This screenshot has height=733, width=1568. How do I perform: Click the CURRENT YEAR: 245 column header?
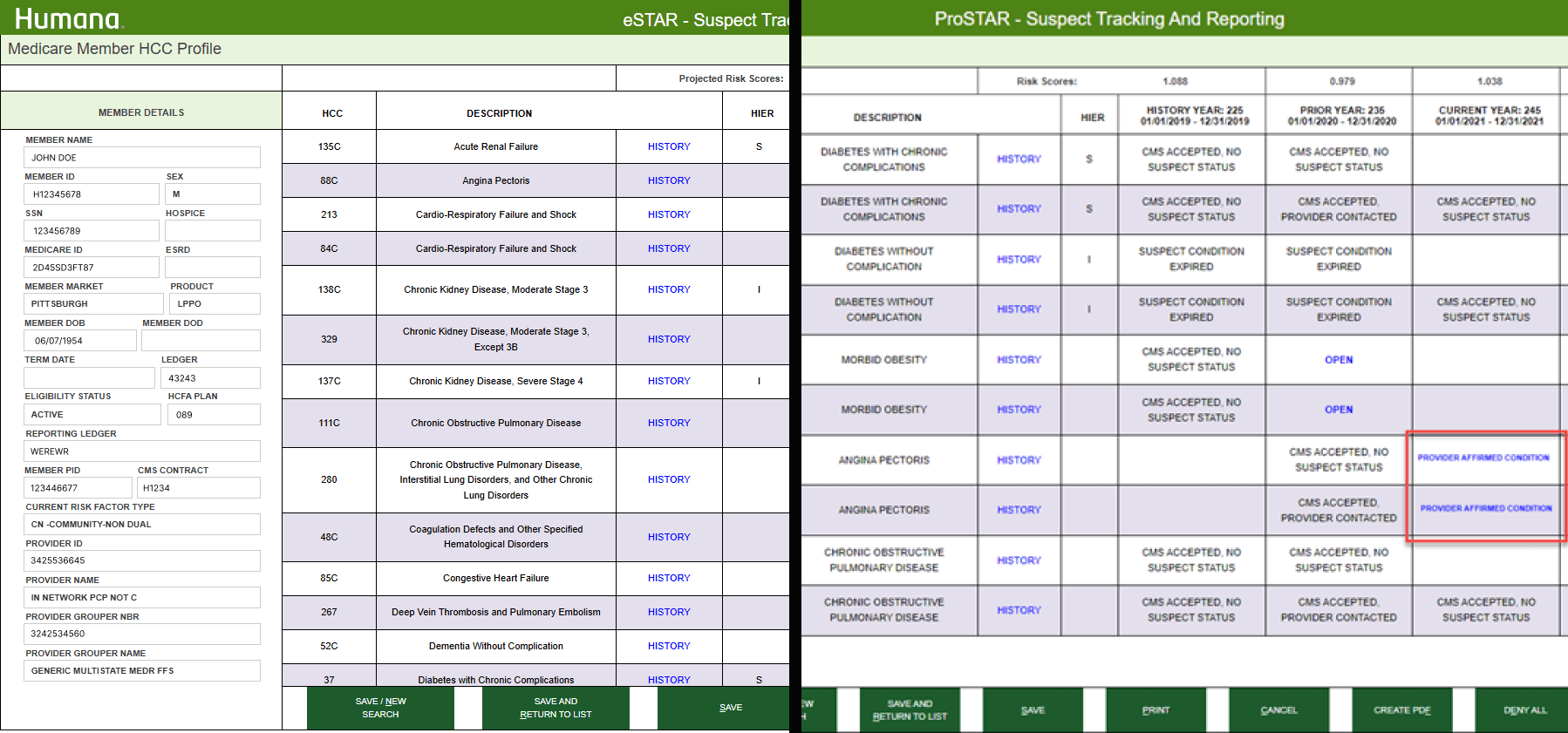pyautogui.click(x=1490, y=116)
